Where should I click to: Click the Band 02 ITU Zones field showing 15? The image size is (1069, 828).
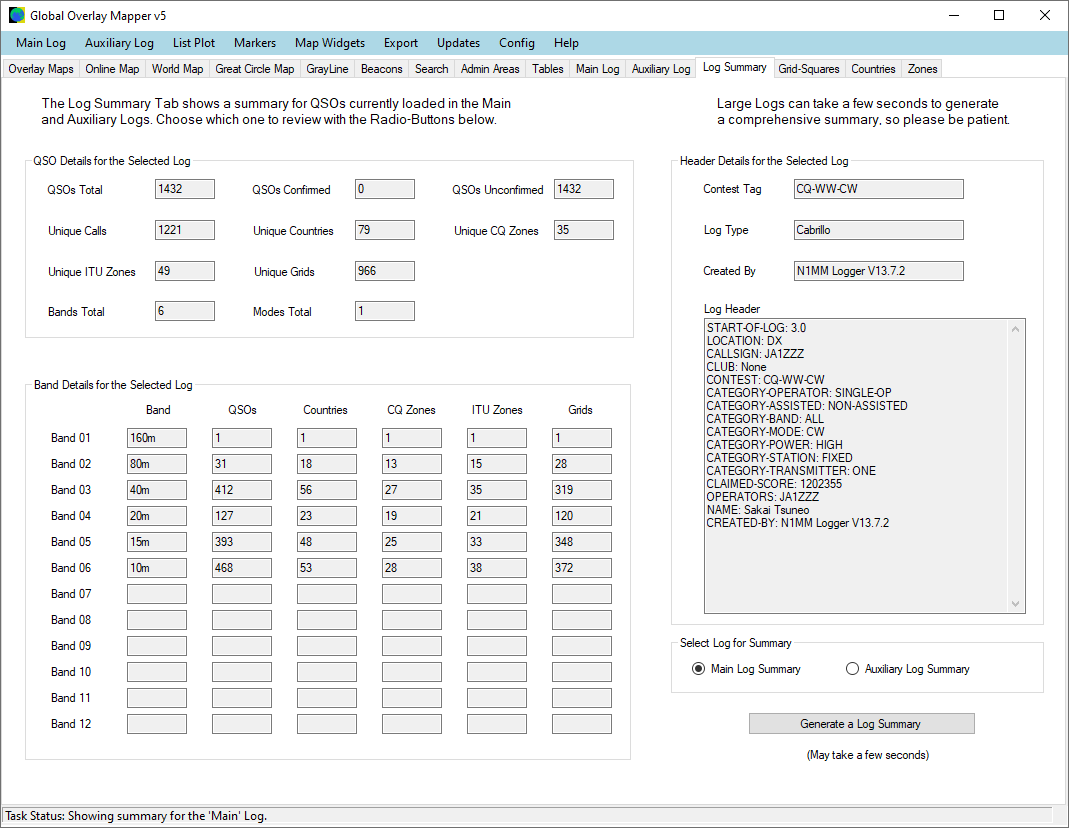[x=496, y=463]
